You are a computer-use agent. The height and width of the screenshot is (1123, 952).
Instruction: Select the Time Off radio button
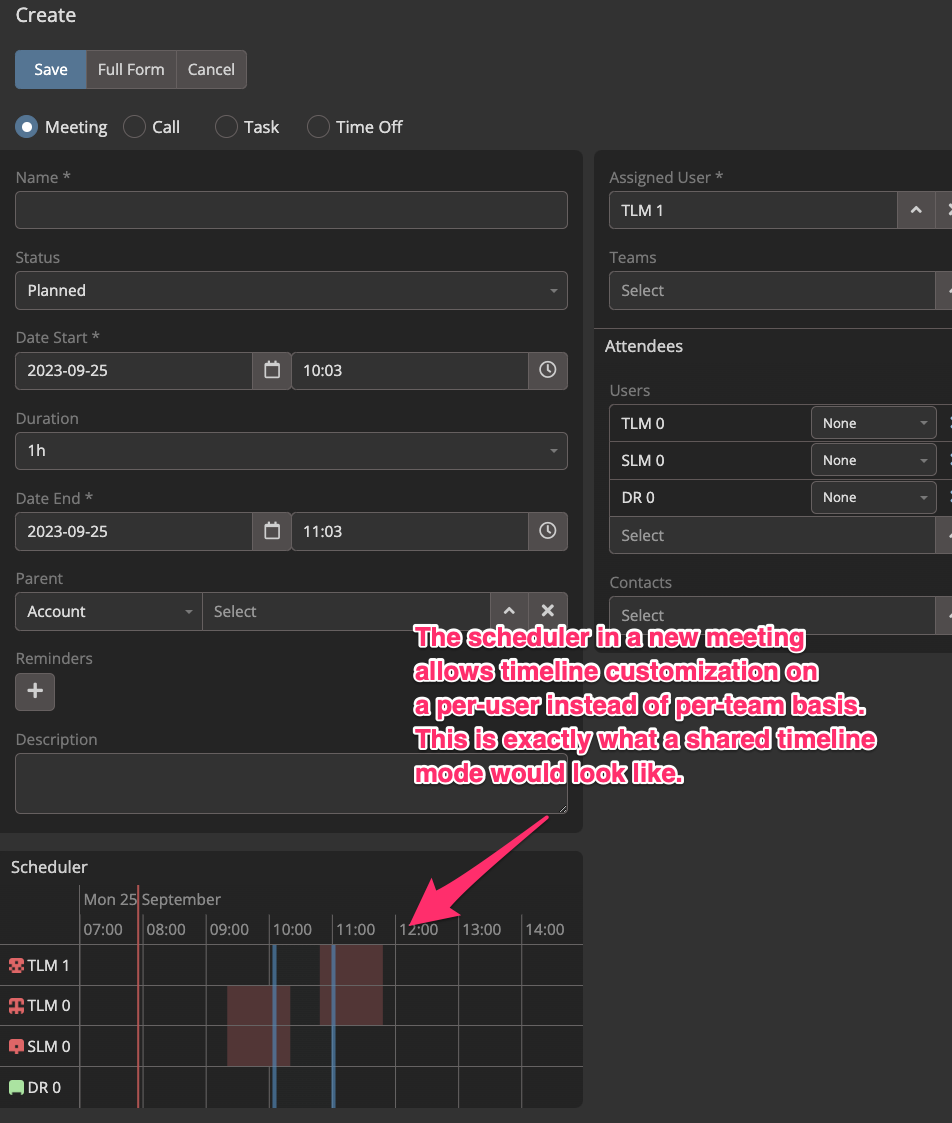tap(318, 127)
